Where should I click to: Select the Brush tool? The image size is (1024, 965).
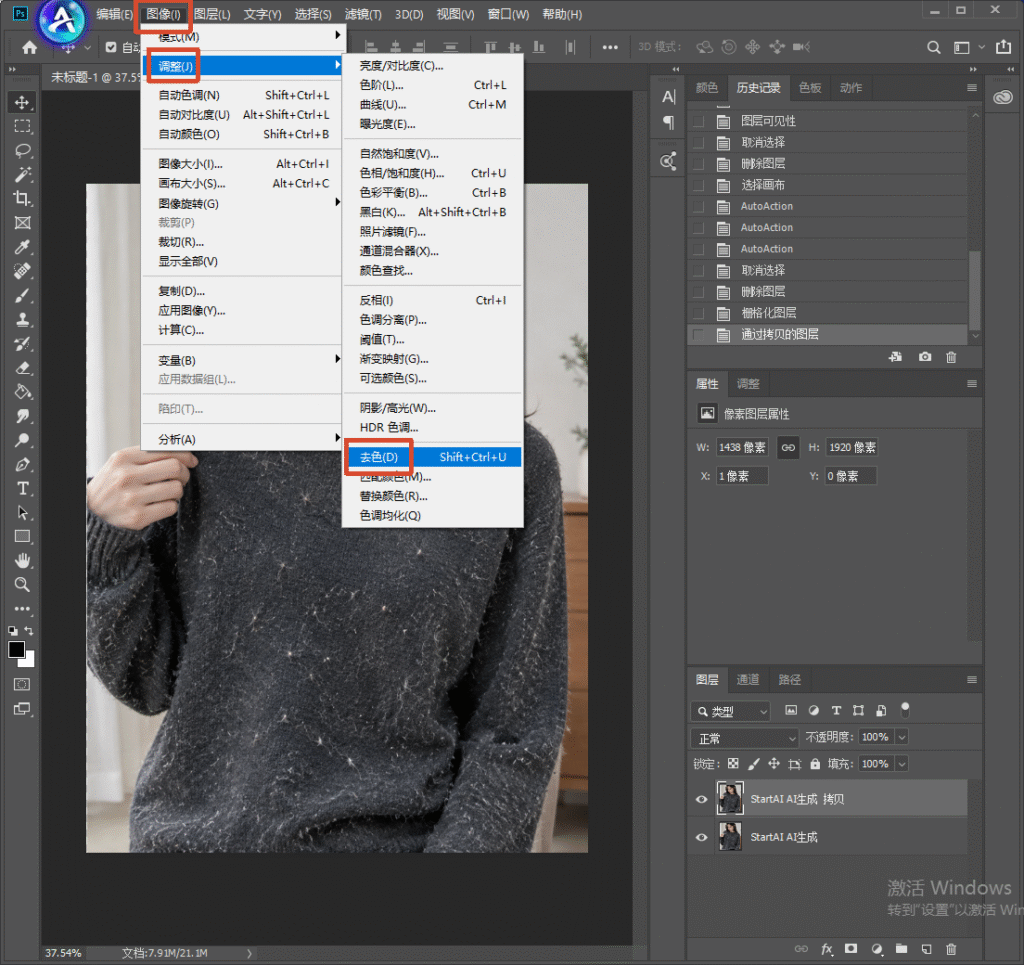(22, 295)
